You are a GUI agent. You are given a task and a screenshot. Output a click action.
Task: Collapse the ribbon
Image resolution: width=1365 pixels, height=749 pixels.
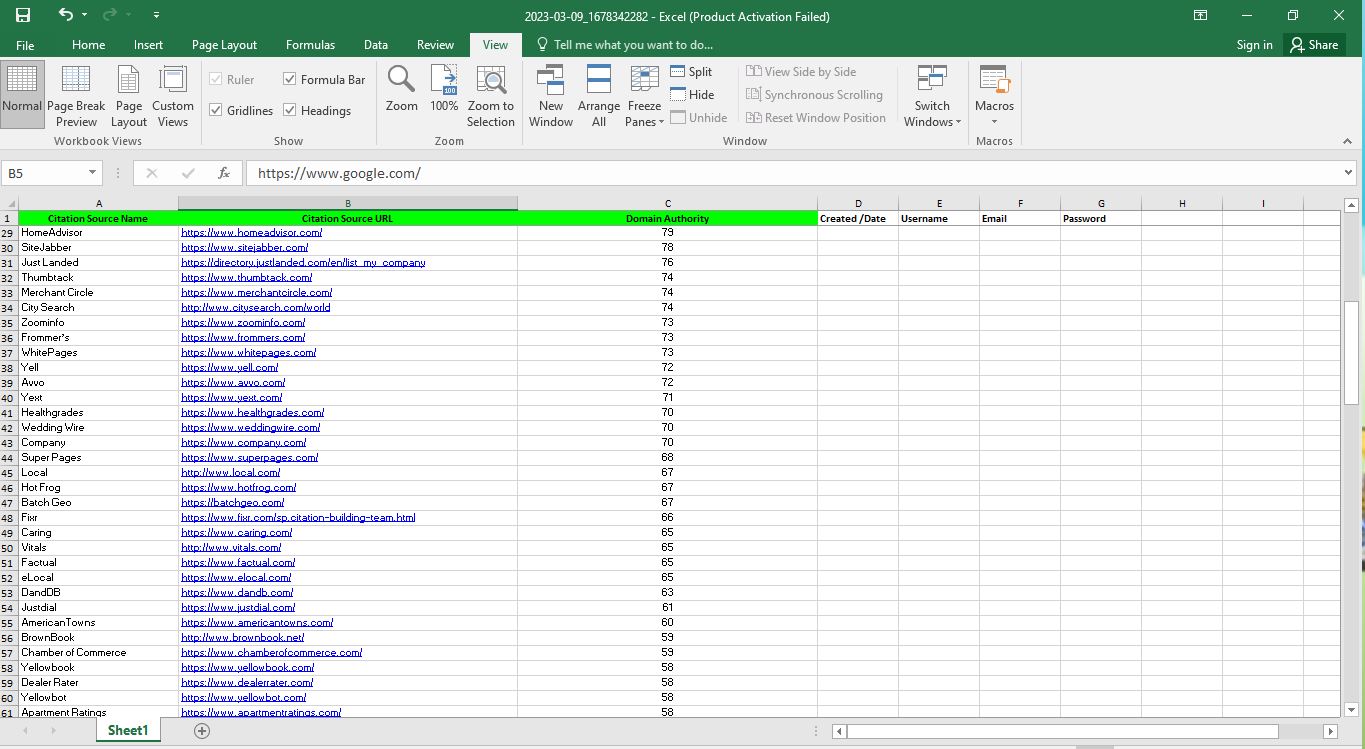click(1347, 141)
